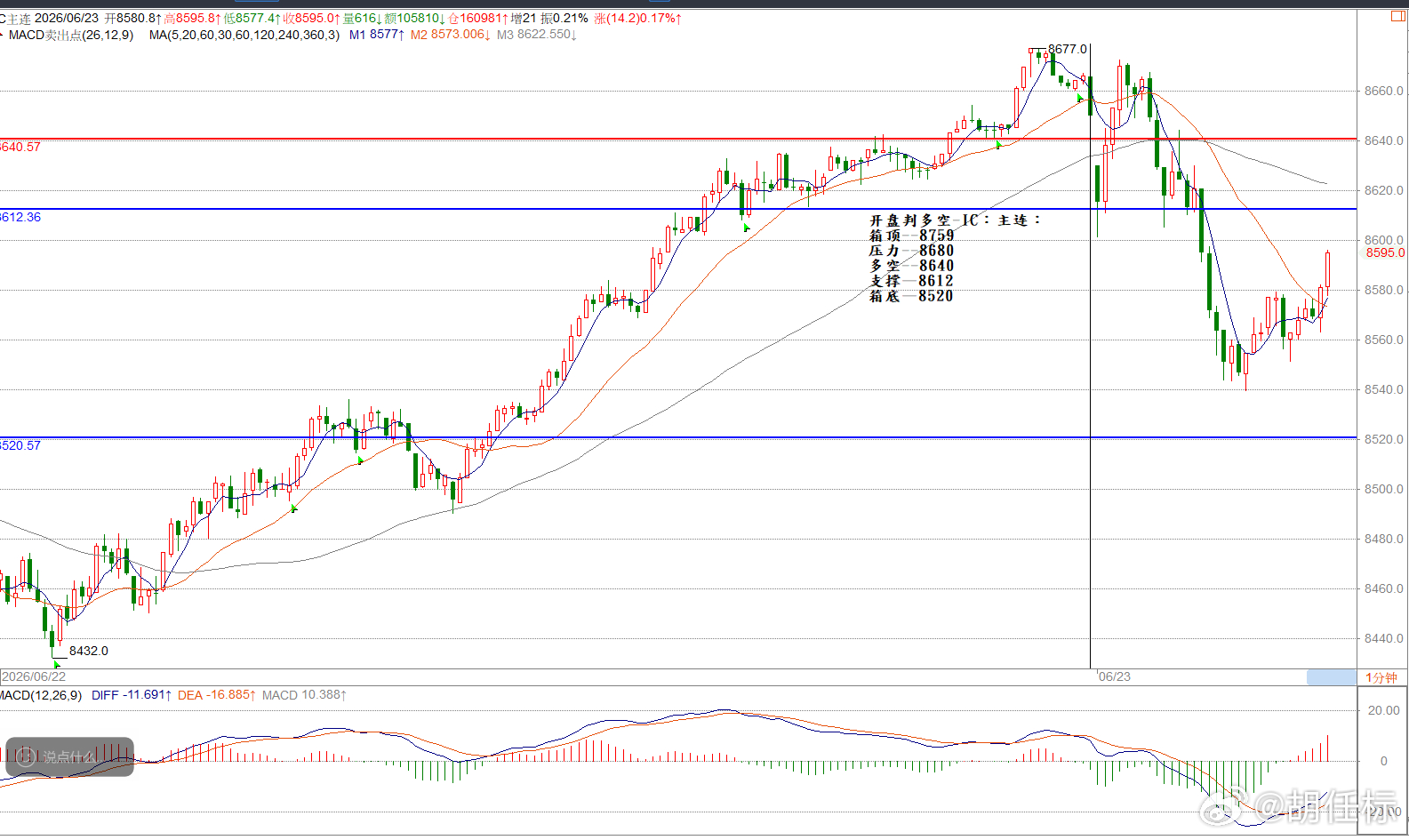Click the 量616 volume value
1409x840 pixels.
pos(363,18)
